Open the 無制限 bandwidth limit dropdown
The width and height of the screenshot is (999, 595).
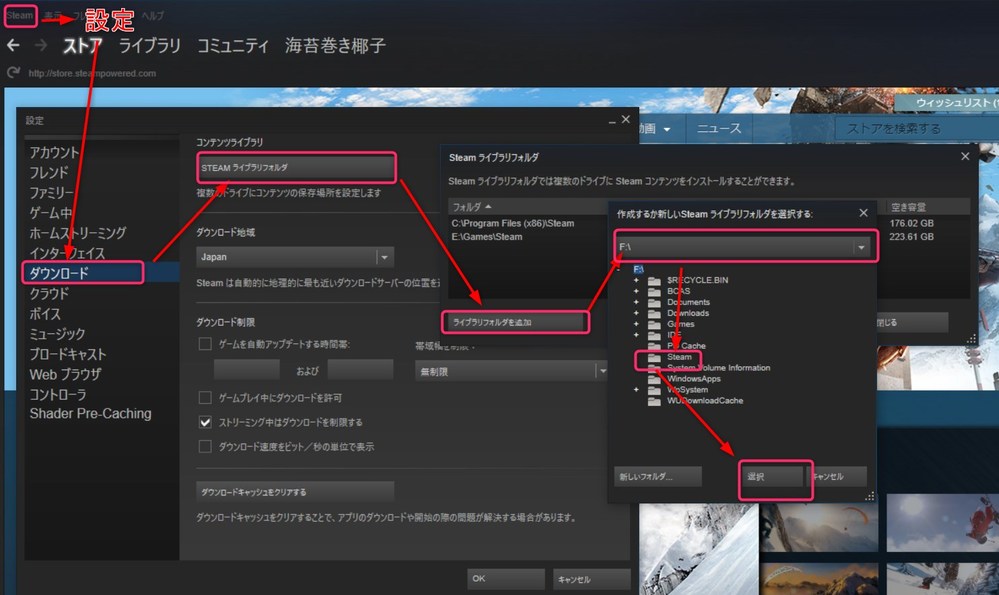[x=601, y=370]
